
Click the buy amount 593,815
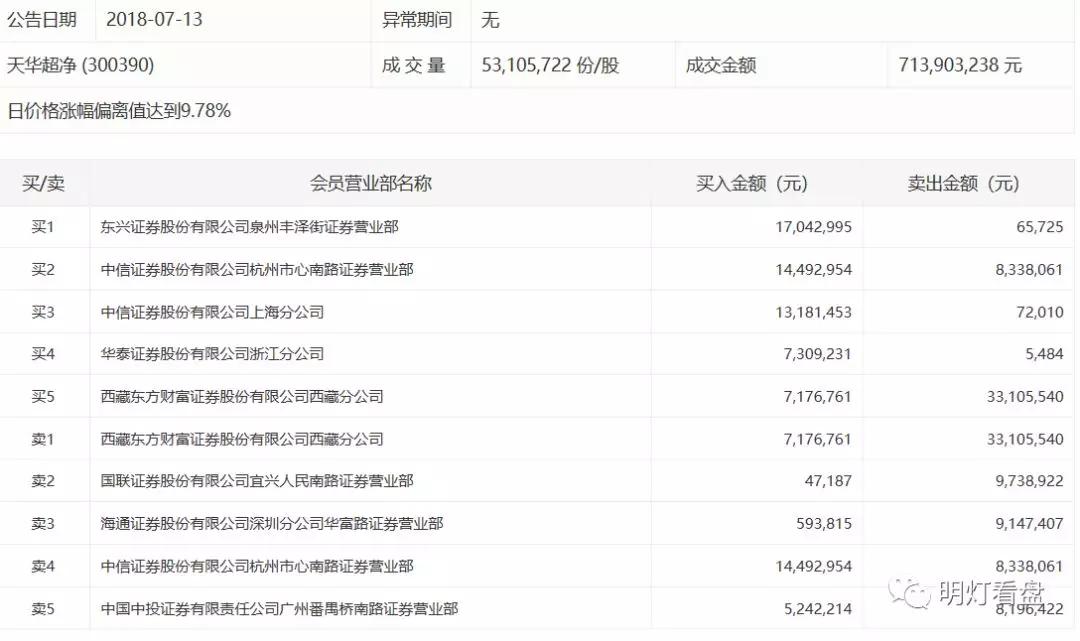coord(824,523)
